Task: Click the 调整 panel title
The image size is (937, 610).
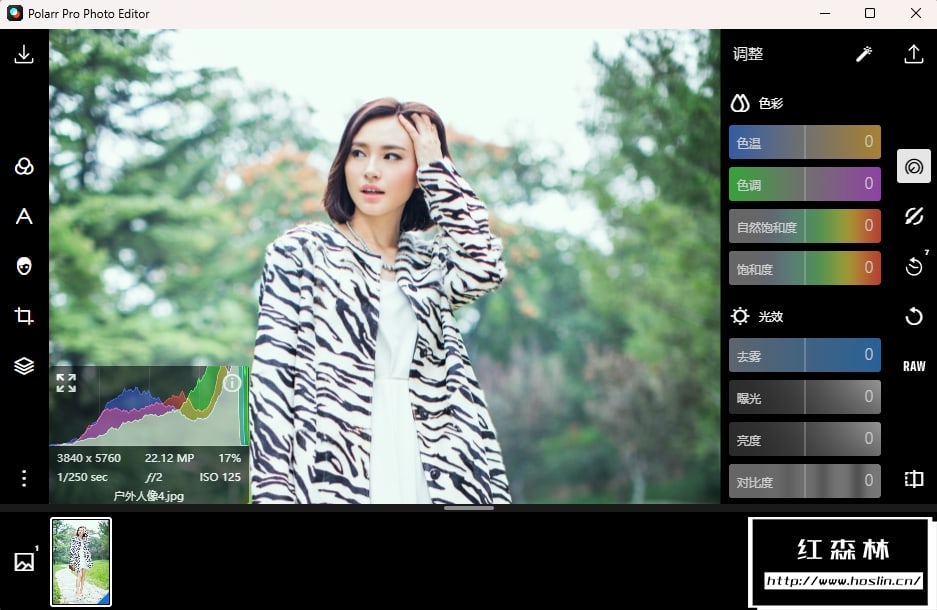Action: coord(748,54)
